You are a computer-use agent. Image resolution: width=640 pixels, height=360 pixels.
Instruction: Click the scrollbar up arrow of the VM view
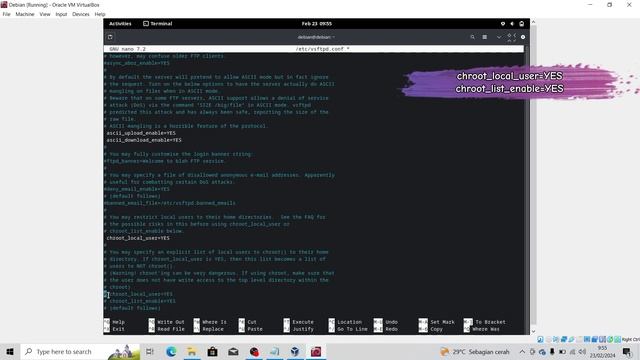click(533, 22)
